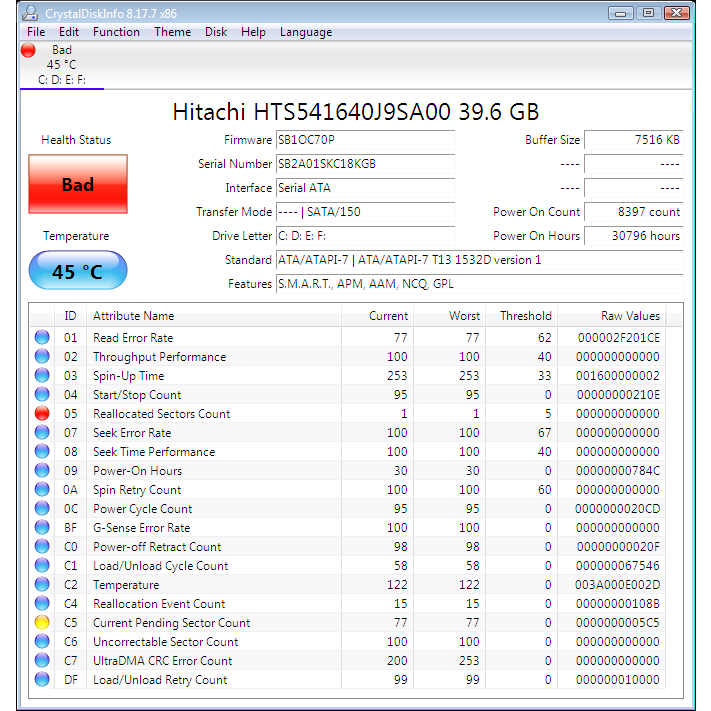Click the Hitachi HTS541640J9SA00 model title
The image size is (711, 711).
[356, 112]
